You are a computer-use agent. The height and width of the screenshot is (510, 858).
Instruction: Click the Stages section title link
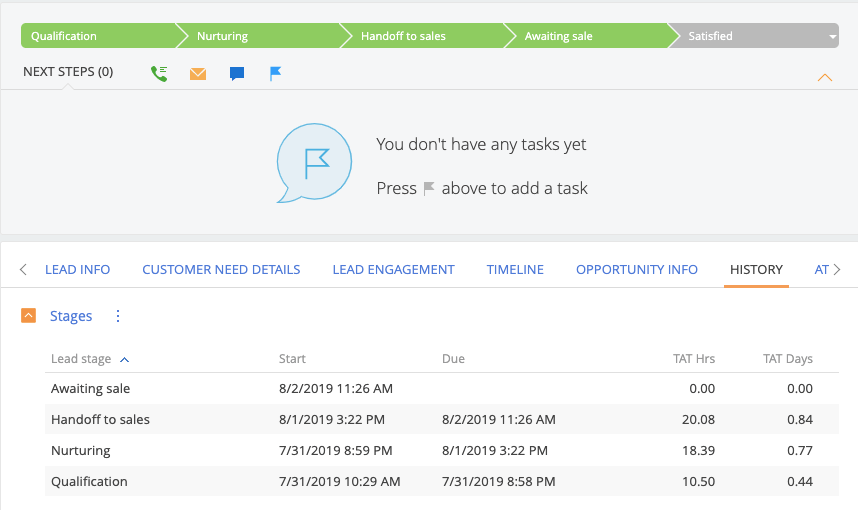[x=71, y=316]
